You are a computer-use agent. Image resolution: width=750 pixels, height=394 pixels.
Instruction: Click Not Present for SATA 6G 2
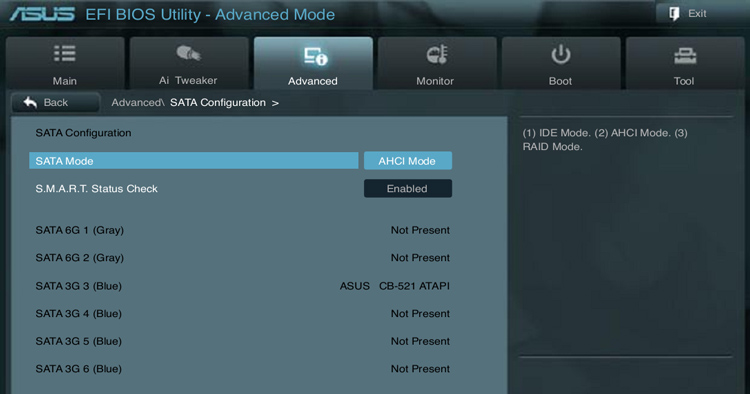click(420, 258)
